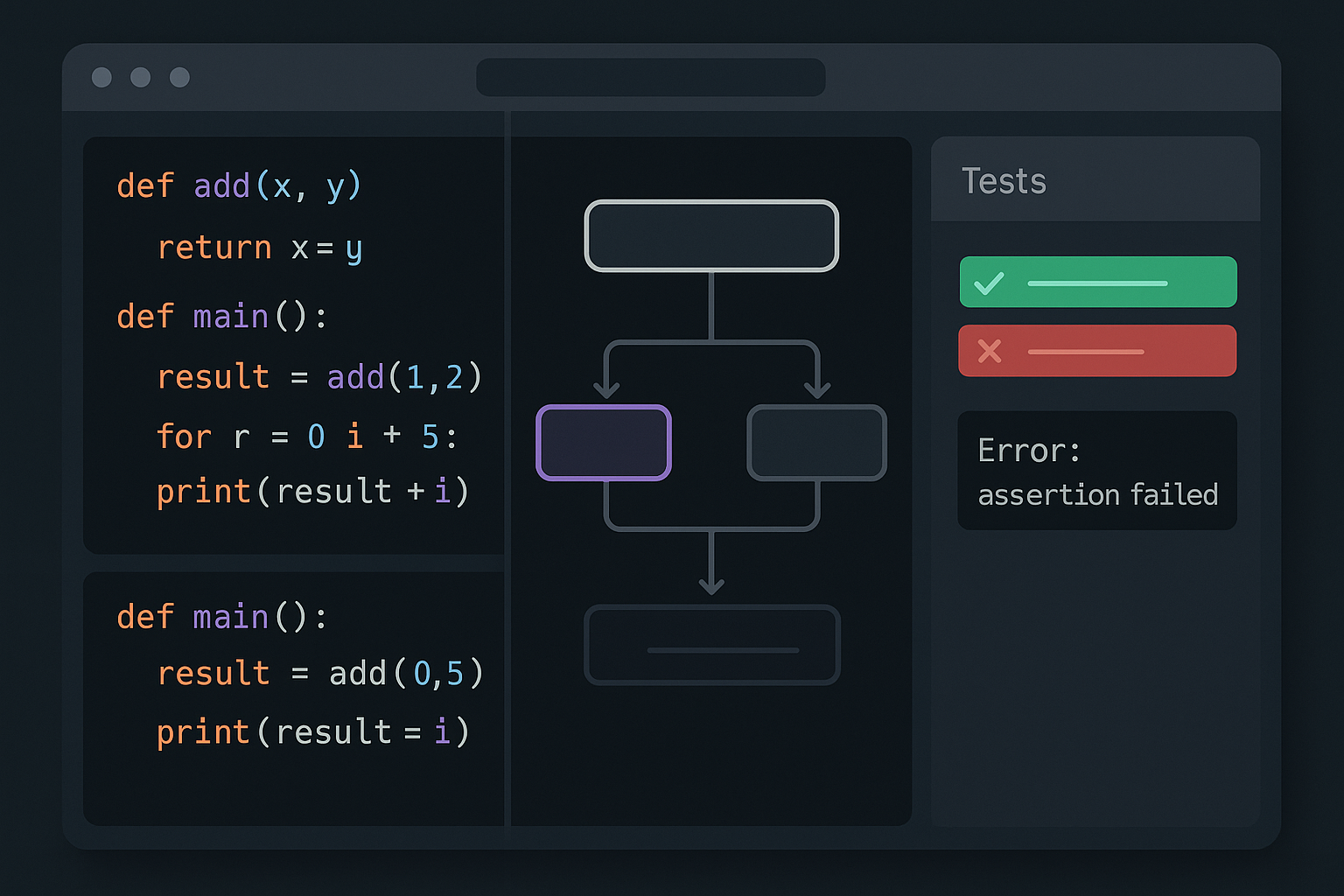Click the 'for r = 0 i + 5:' line

[x=306, y=437]
